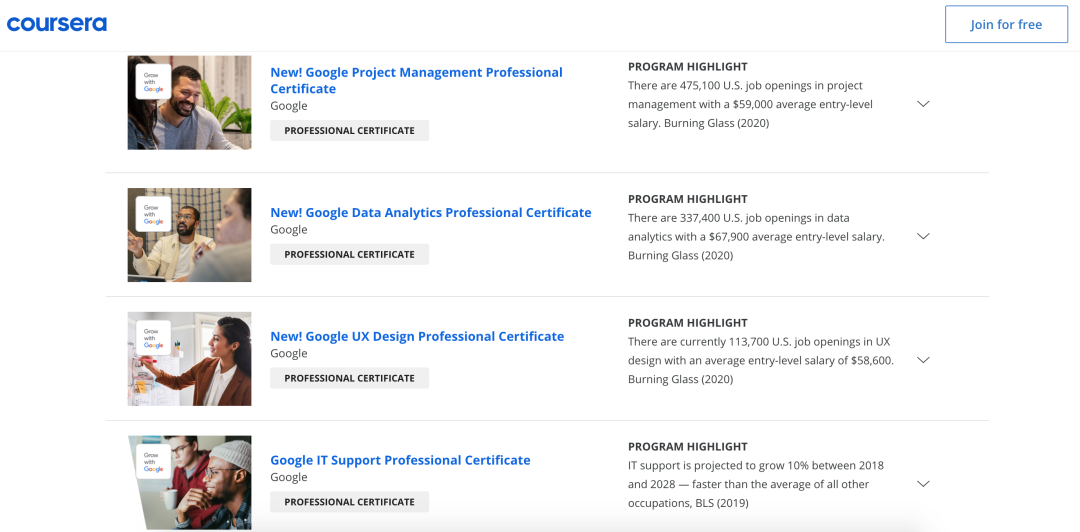
Task: Expand the UX Design program highlight chevron
Action: click(x=923, y=360)
